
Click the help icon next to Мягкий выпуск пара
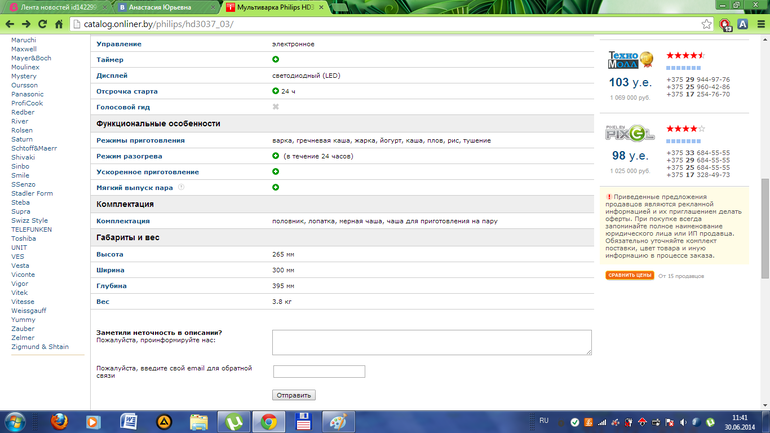[181, 187]
